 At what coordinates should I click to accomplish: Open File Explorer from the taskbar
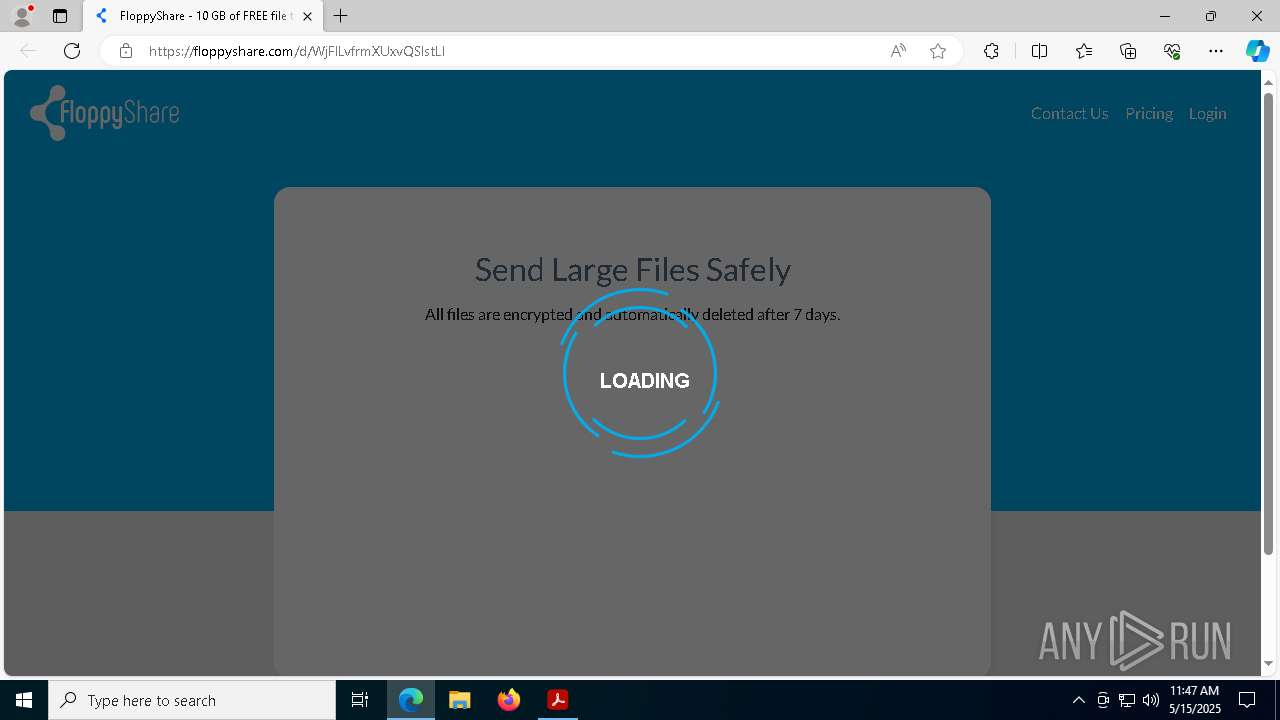pos(459,700)
